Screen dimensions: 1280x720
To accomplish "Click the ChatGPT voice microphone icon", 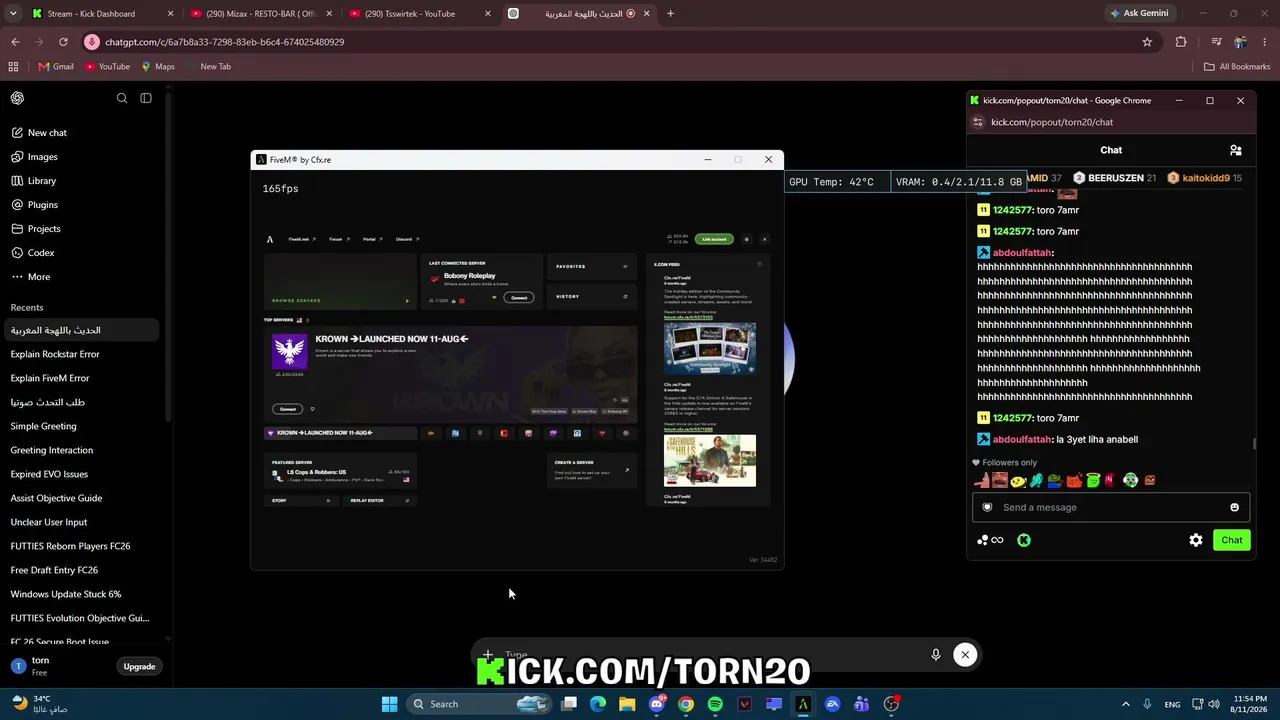I will click(936, 655).
